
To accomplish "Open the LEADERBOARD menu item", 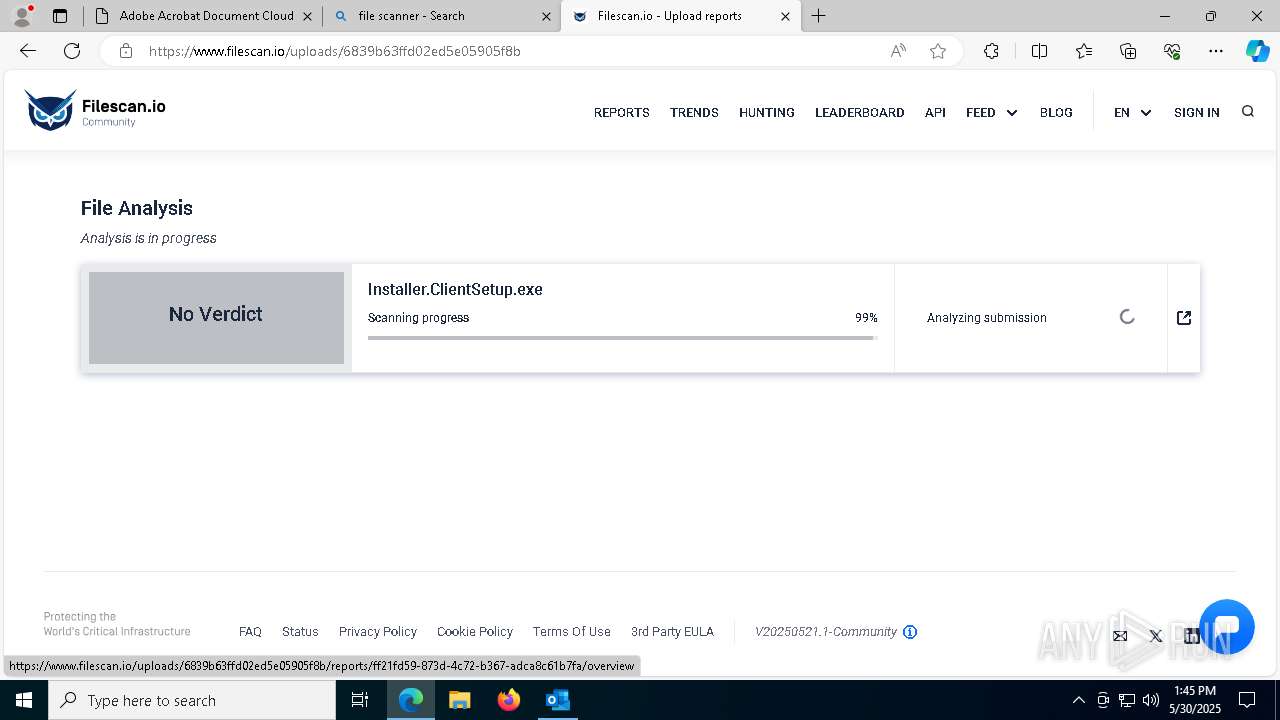I will coord(860,112).
